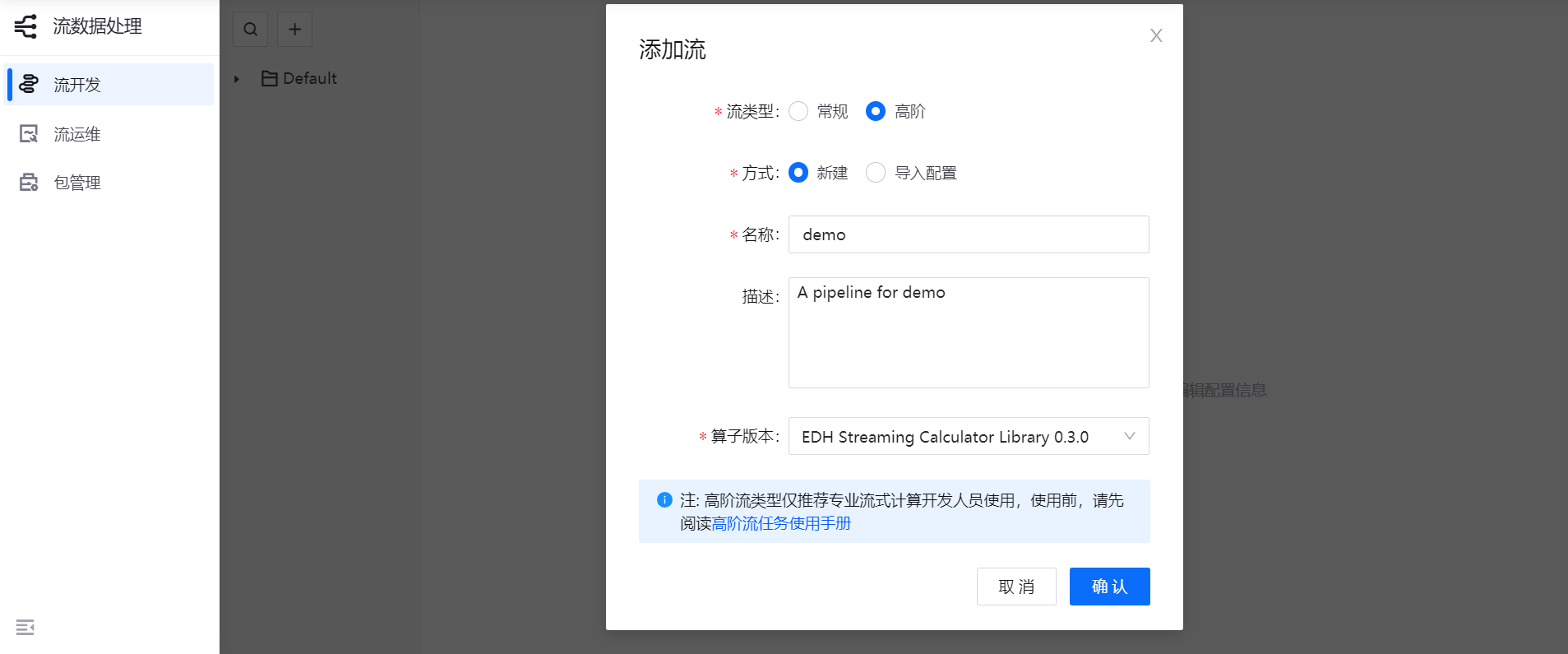The width and height of the screenshot is (1568, 654).
Task: Collapse the sidebar with the bottom menu icon
Action: 25,628
